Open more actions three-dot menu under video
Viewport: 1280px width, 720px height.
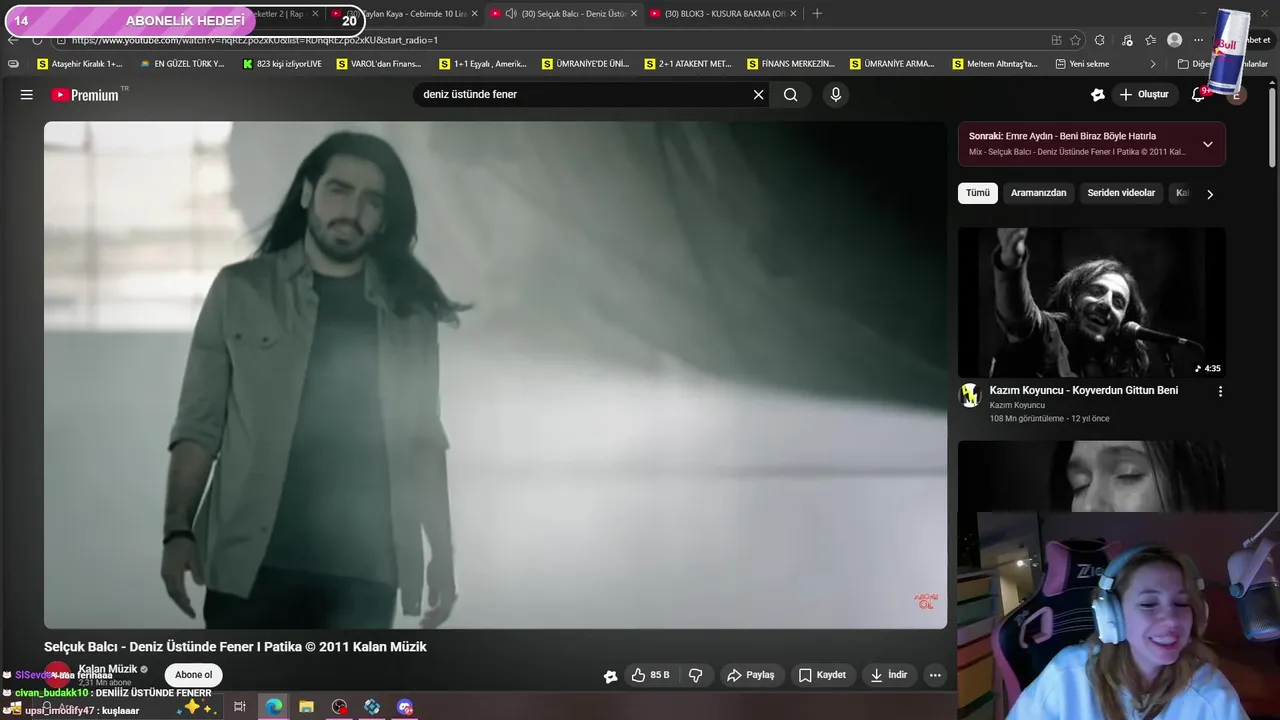click(935, 675)
